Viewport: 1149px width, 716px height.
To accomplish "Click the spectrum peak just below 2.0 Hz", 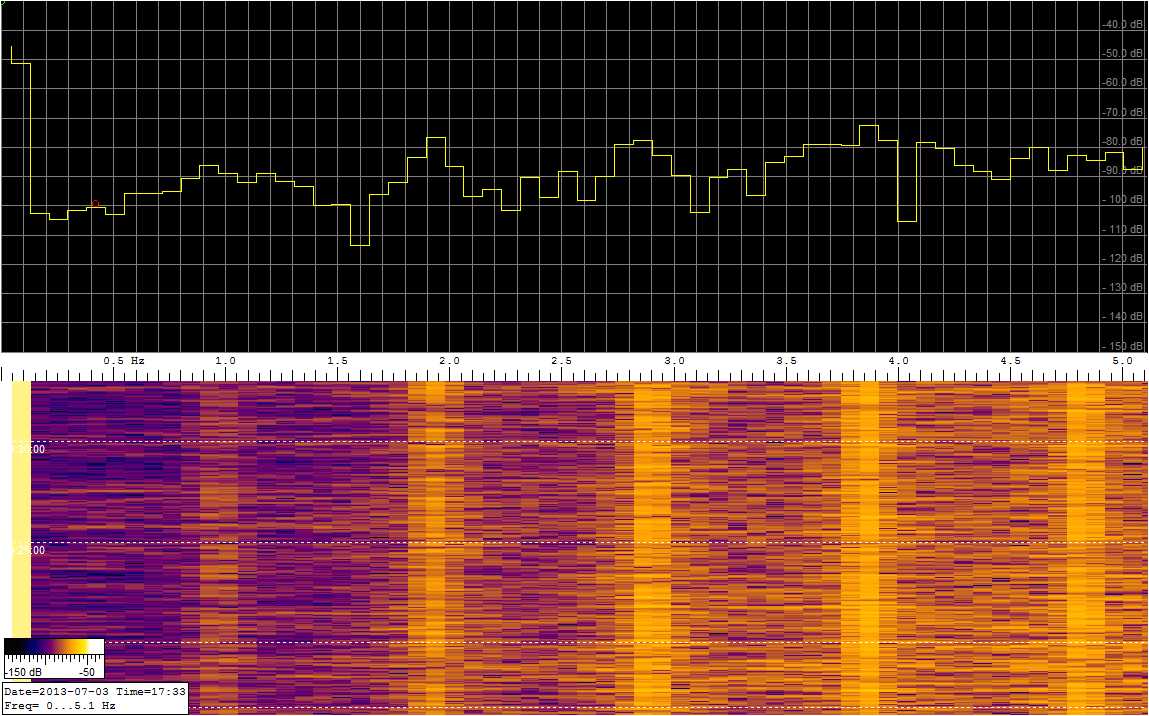I will (435, 138).
